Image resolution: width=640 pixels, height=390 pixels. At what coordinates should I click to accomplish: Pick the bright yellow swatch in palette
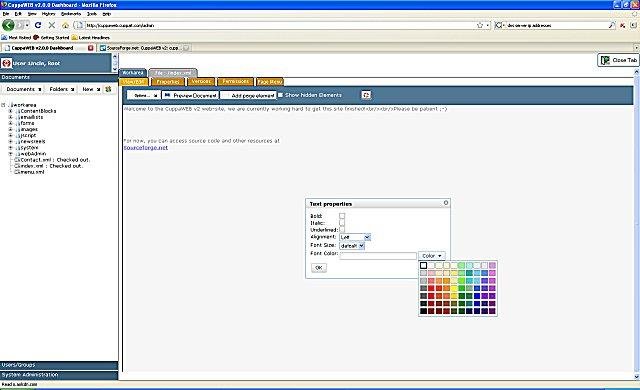(x=454, y=288)
